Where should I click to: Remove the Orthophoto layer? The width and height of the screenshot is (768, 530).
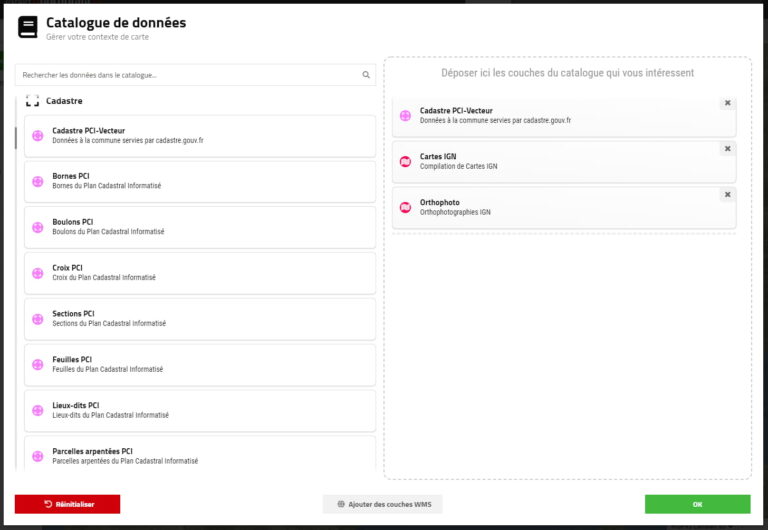[727, 195]
